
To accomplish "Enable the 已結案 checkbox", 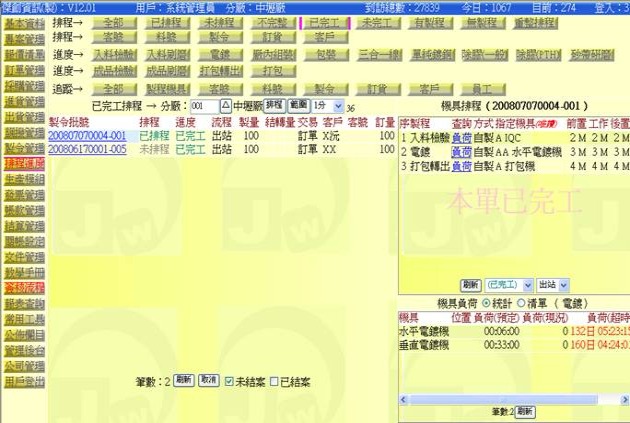I will point(274,381).
